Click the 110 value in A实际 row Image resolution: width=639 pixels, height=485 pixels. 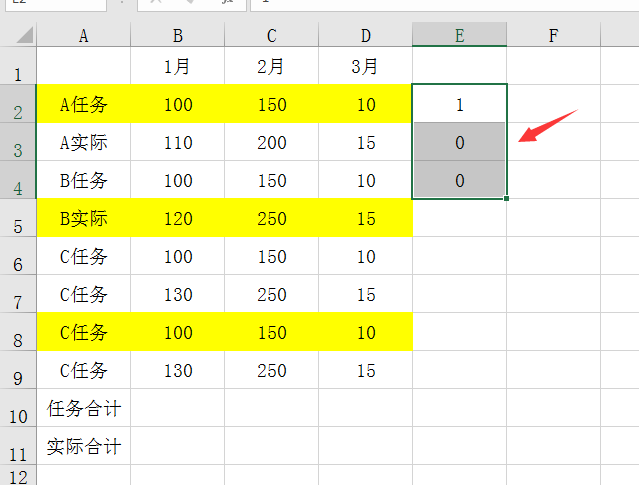point(178,142)
